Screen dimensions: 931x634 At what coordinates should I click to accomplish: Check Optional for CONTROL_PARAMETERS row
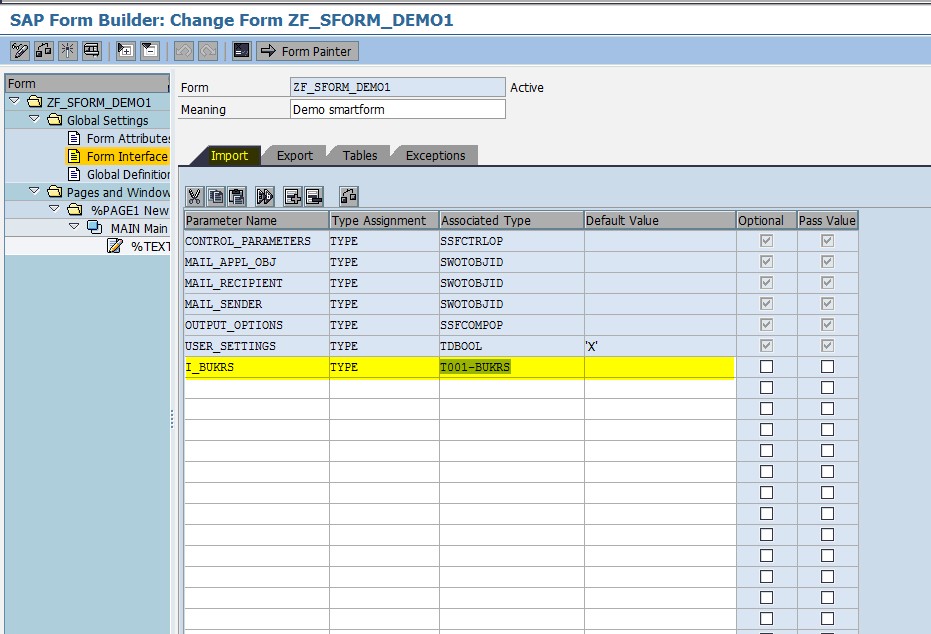pyautogui.click(x=765, y=241)
